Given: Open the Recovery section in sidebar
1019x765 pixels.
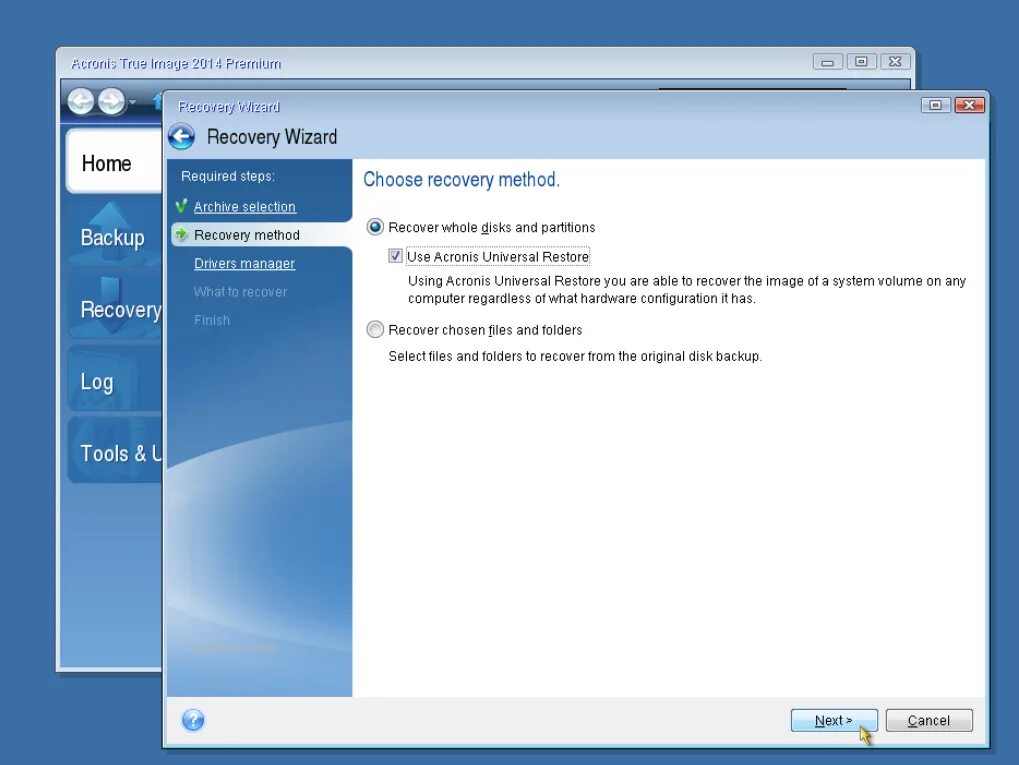Looking at the screenshot, I should pyautogui.click(x=115, y=308).
